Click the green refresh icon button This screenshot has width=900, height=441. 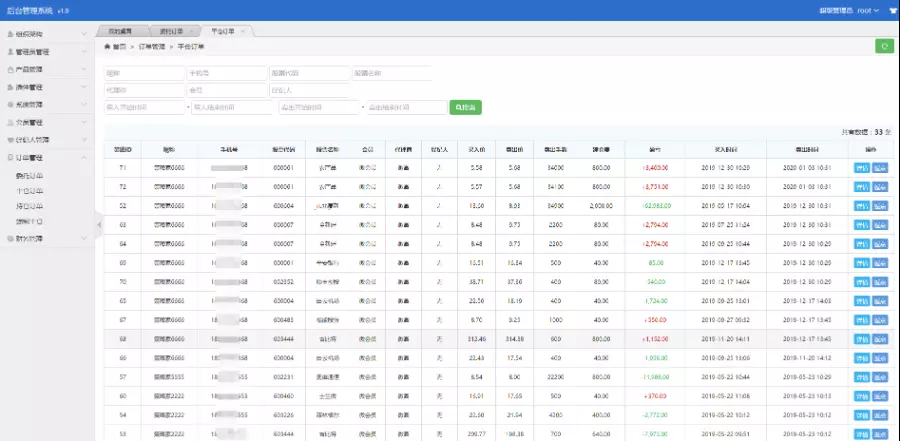tap(884, 46)
